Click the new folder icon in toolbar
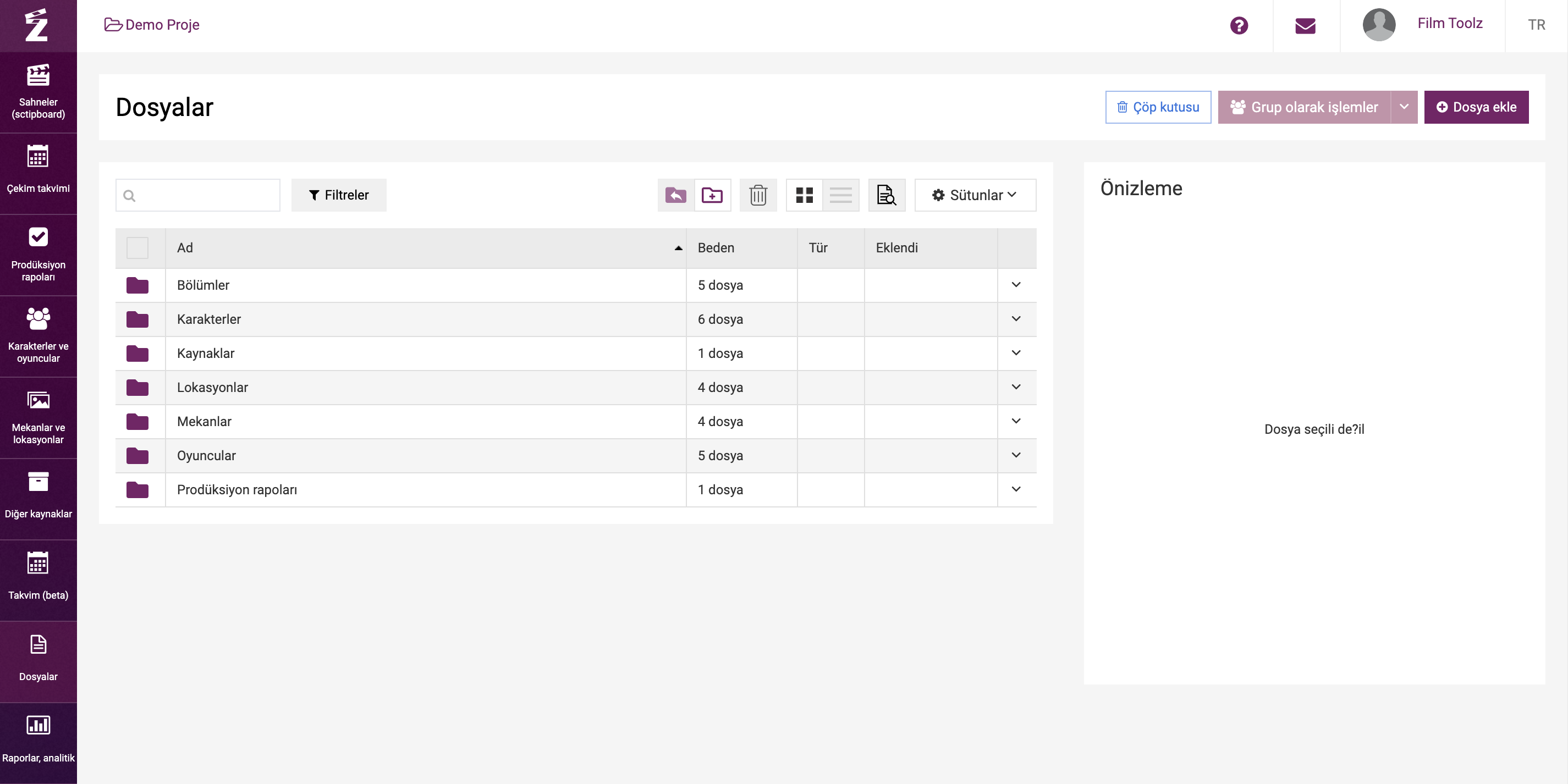Screen dimensions: 1568x784 712,195
